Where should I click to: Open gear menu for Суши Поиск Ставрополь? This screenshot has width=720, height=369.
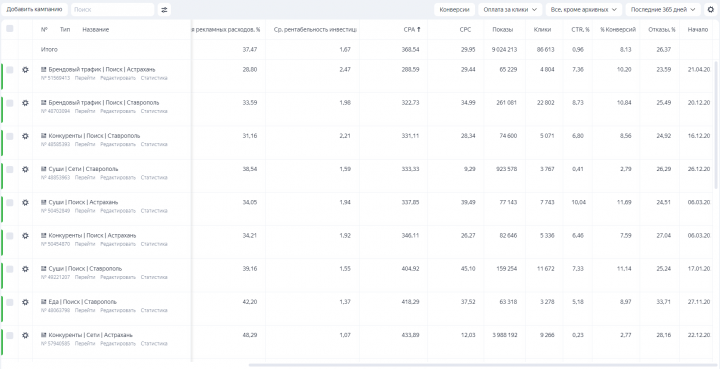coord(25,268)
